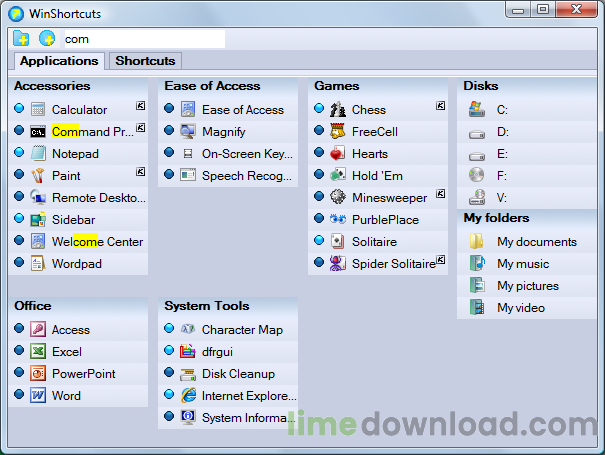The height and width of the screenshot is (455, 605).
Task: Click the hotkey marker on Minesweeper row
Action: 440,193
